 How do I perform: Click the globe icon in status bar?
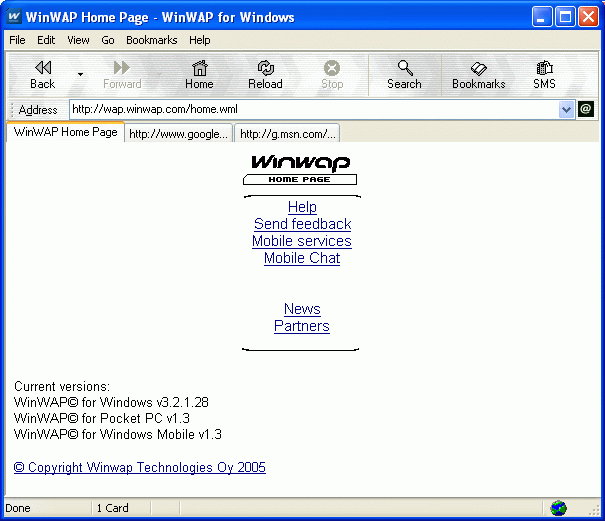558,508
